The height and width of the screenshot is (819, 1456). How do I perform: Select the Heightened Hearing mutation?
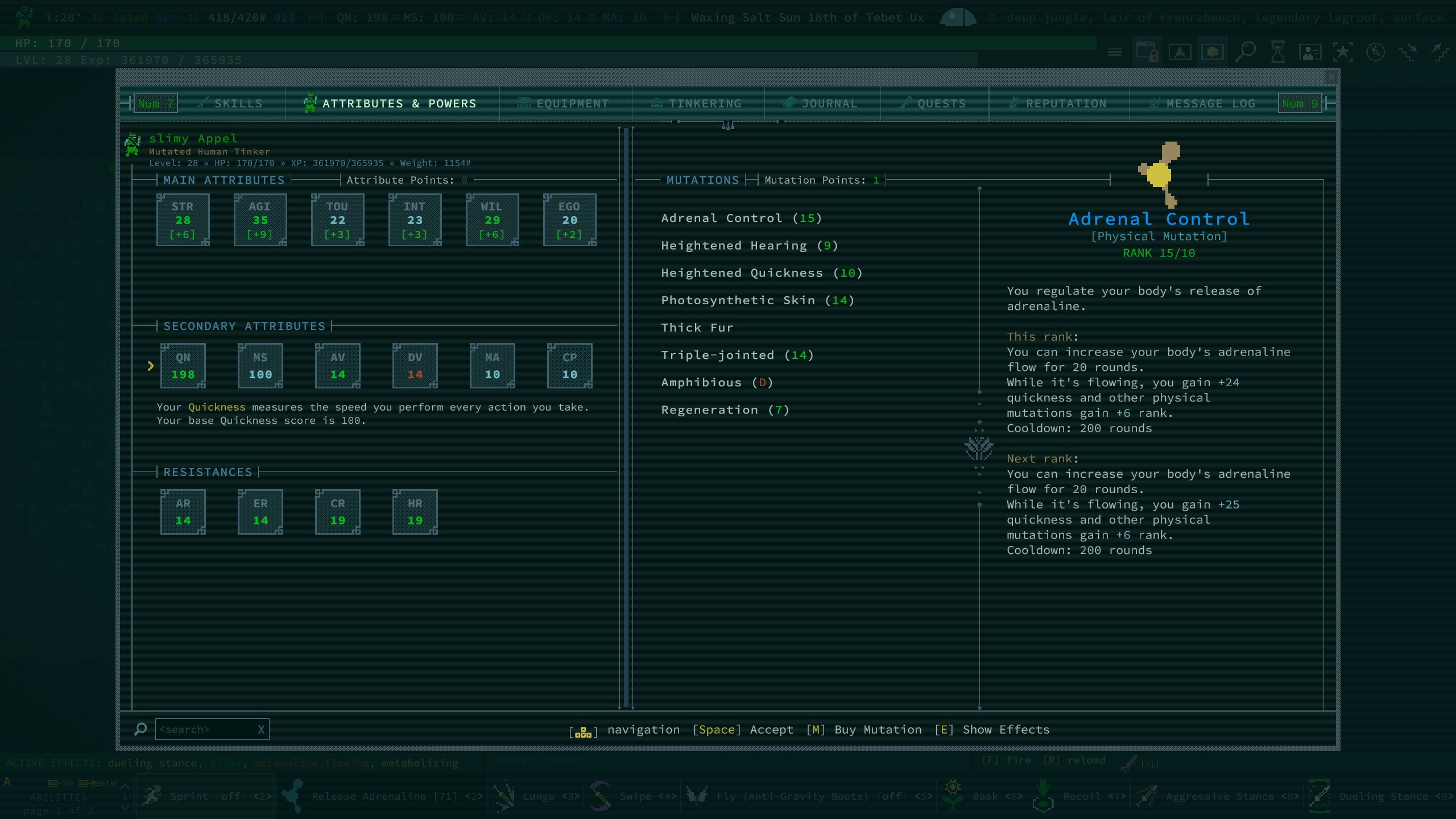pyautogui.click(x=749, y=246)
